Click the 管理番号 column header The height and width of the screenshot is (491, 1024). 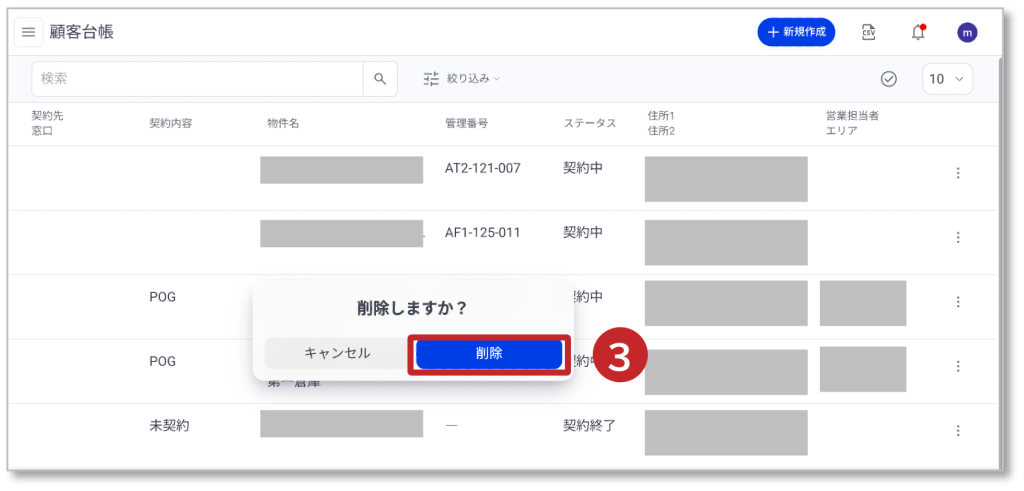466,123
